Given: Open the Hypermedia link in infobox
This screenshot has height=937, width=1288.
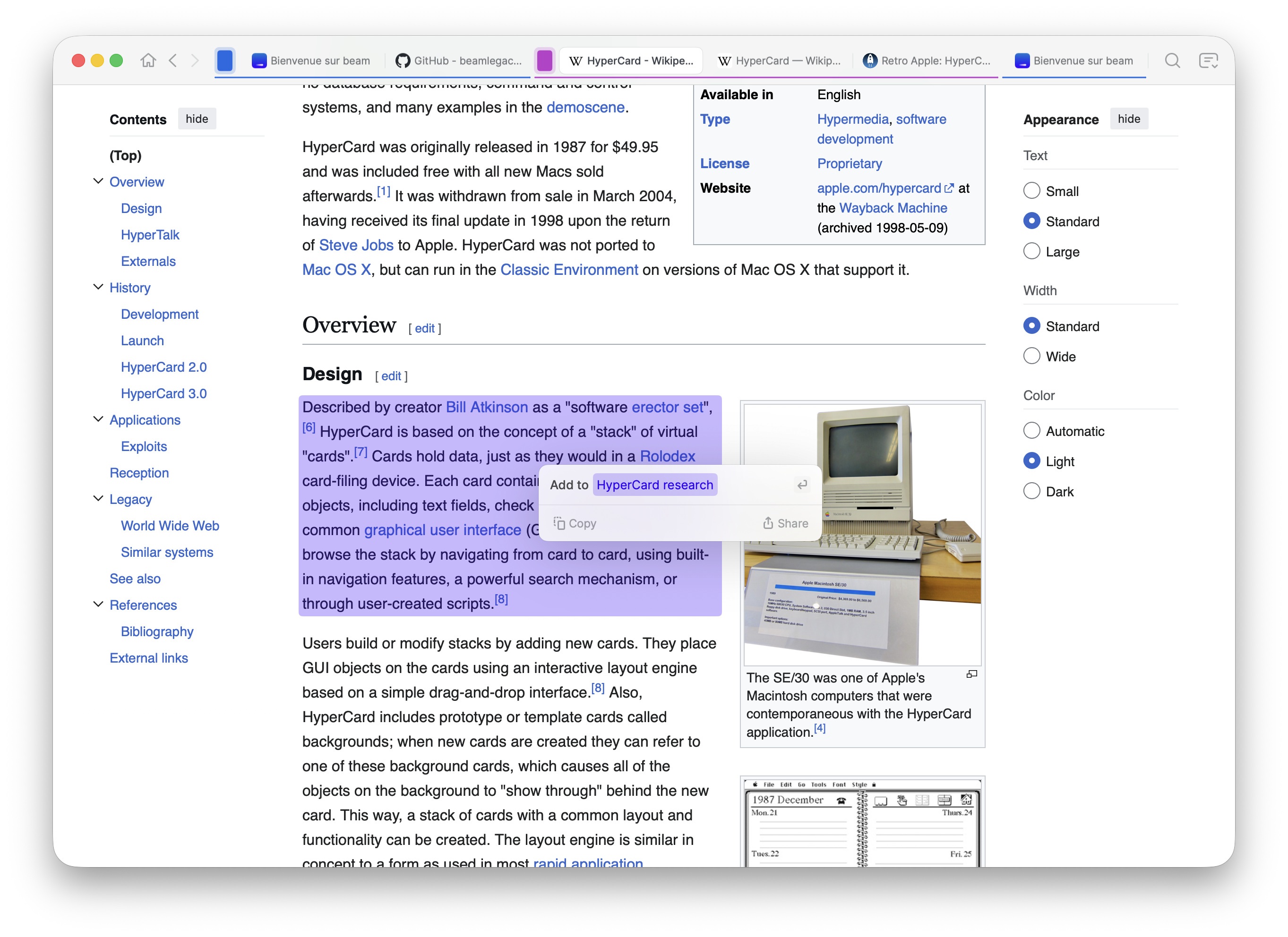Looking at the screenshot, I should 852,119.
